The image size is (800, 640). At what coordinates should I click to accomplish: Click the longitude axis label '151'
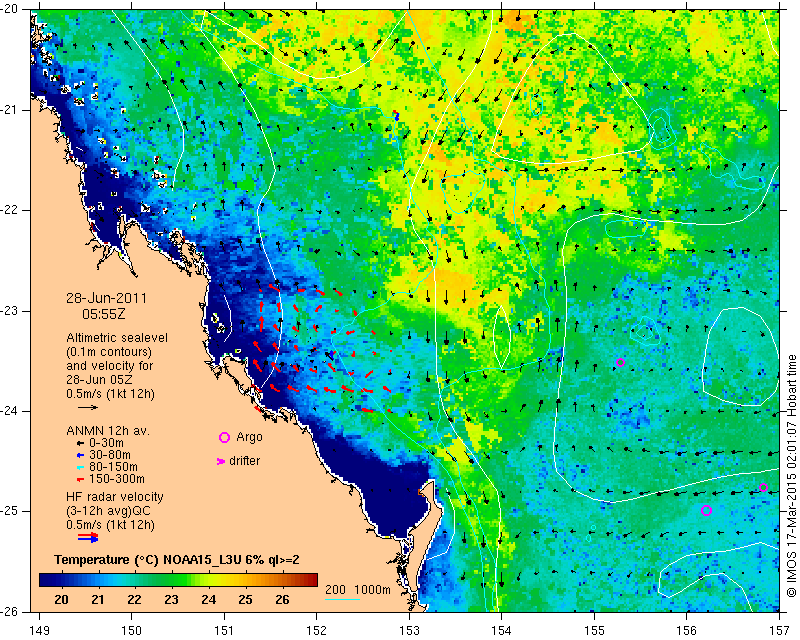[224, 631]
